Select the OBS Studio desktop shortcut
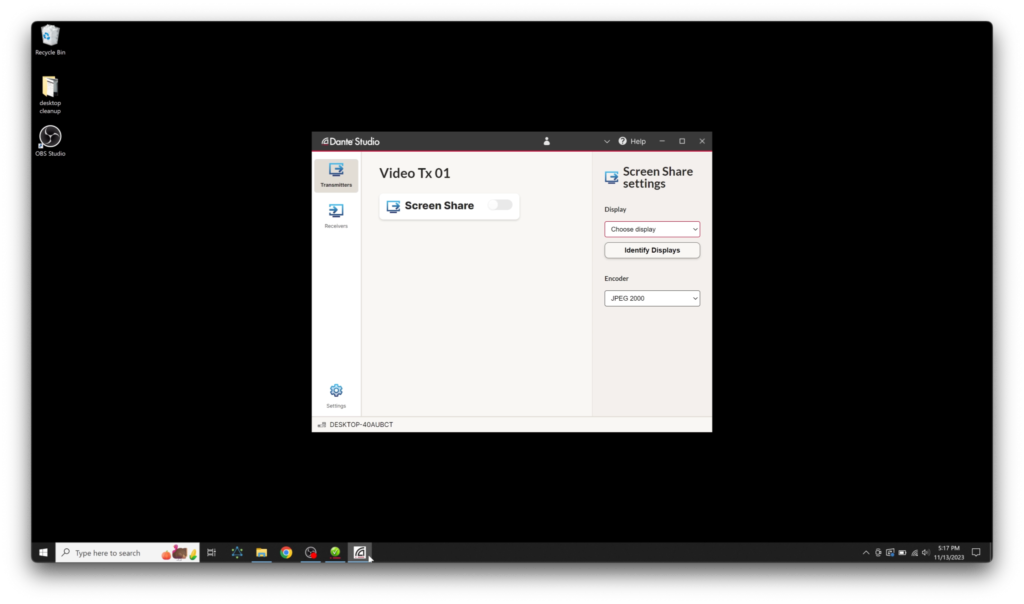1024x604 pixels. click(x=50, y=141)
